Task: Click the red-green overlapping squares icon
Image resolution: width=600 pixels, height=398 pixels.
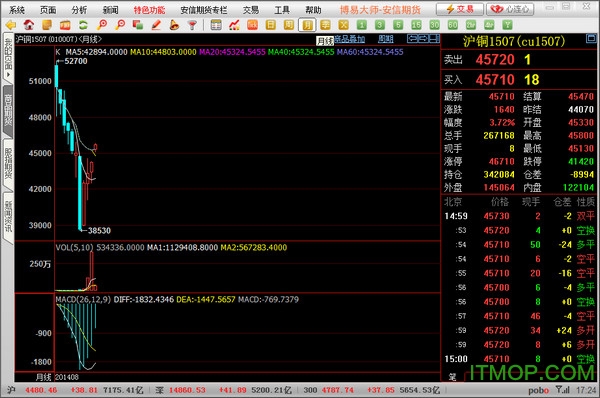Action: 138,25
